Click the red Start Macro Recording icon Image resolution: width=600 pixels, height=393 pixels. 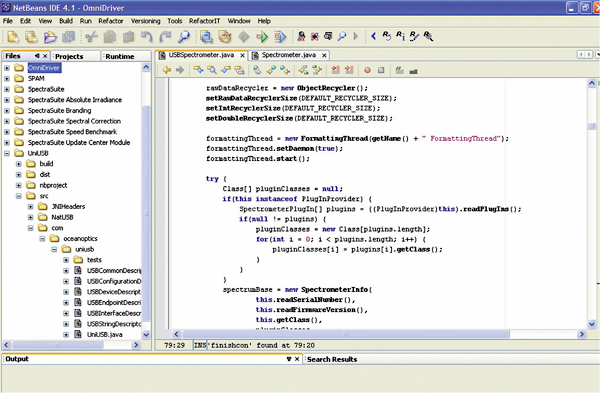pyautogui.click(x=367, y=70)
